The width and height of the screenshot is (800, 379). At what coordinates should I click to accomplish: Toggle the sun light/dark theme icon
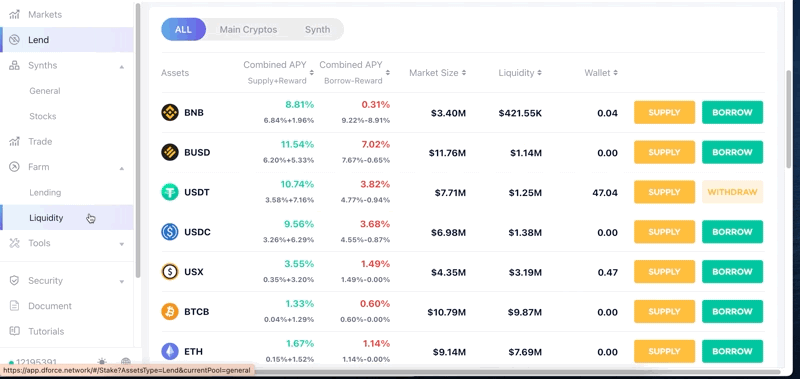click(x=102, y=362)
